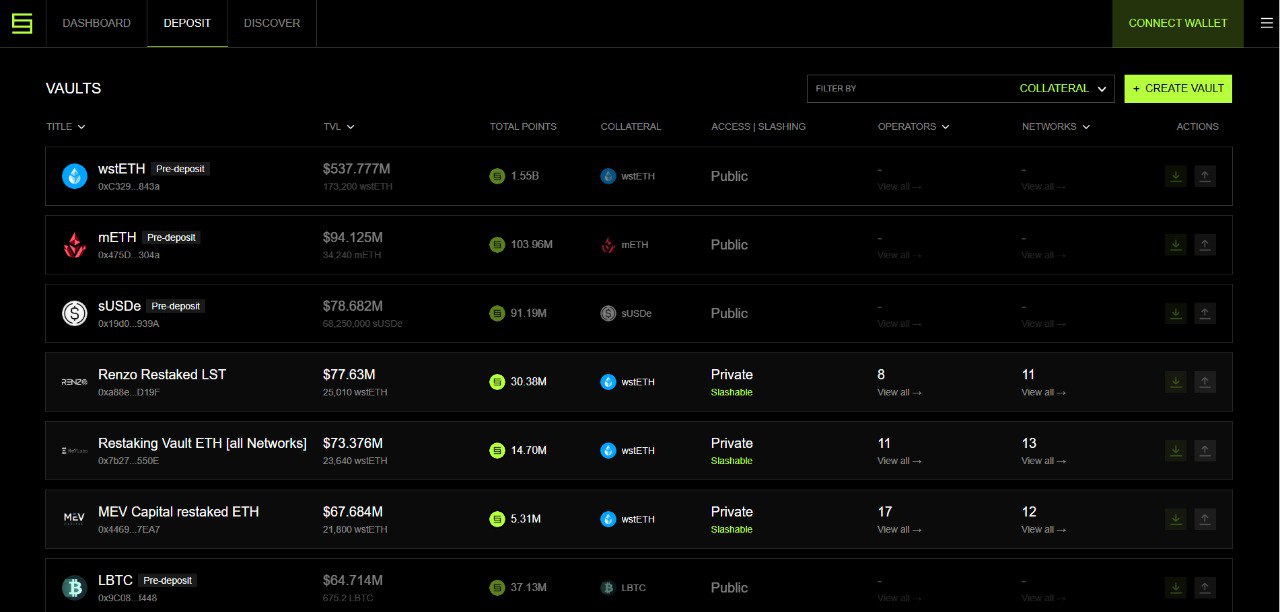This screenshot has width=1280, height=612.
Task: Switch to the Discover tab
Action: coord(272,23)
